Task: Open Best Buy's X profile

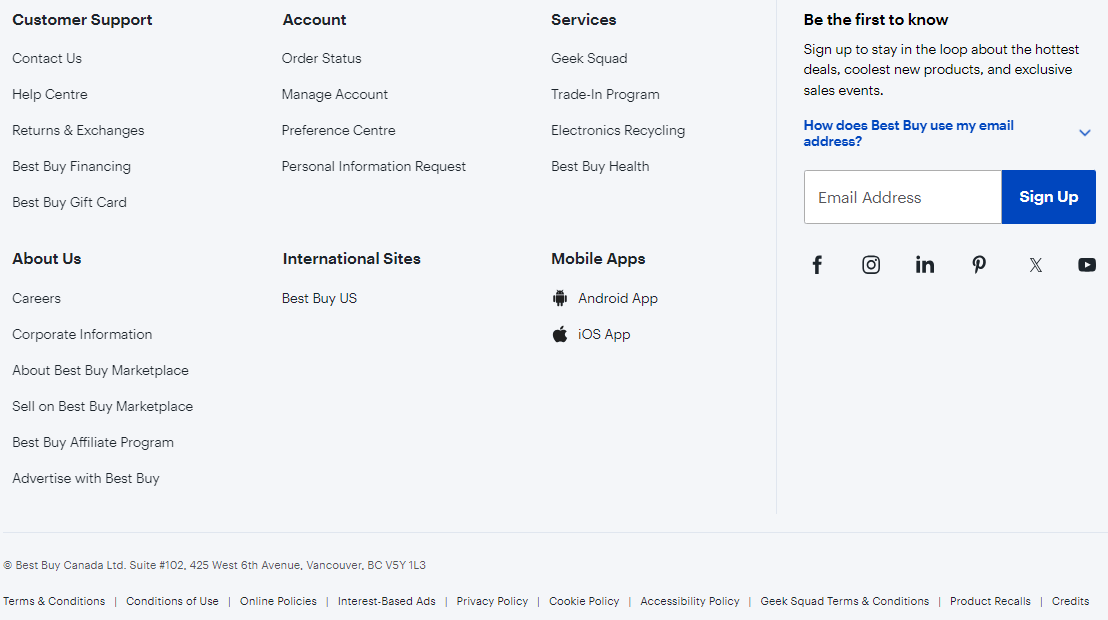Action: (x=1035, y=264)
